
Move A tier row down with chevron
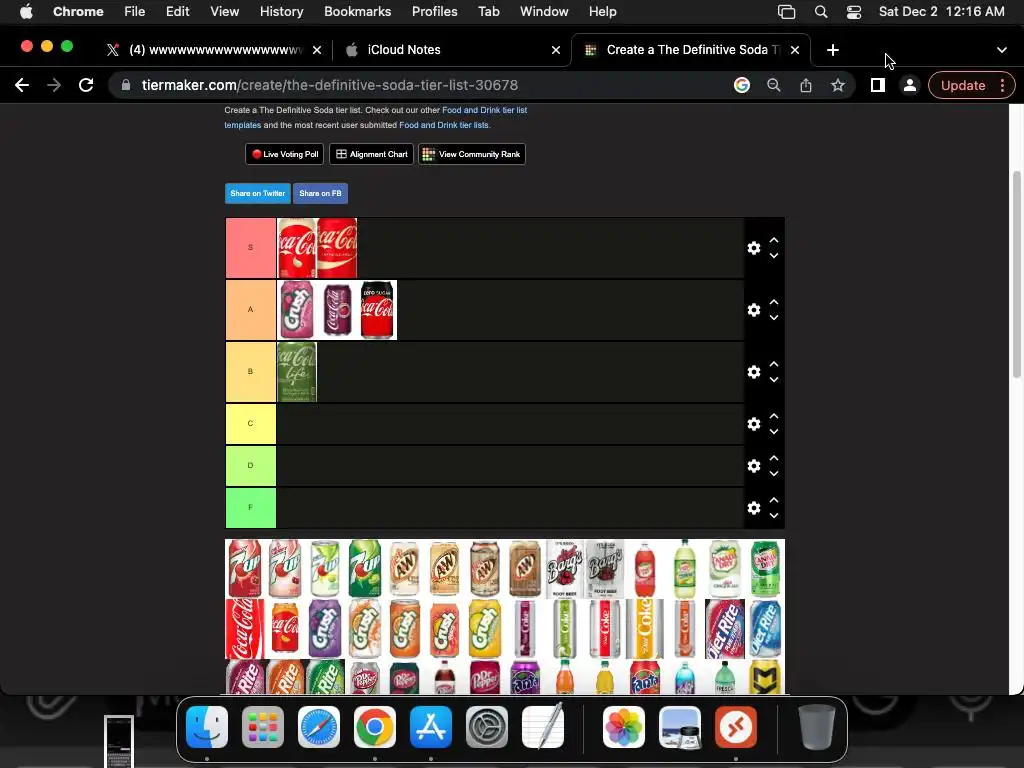point(774,318)
